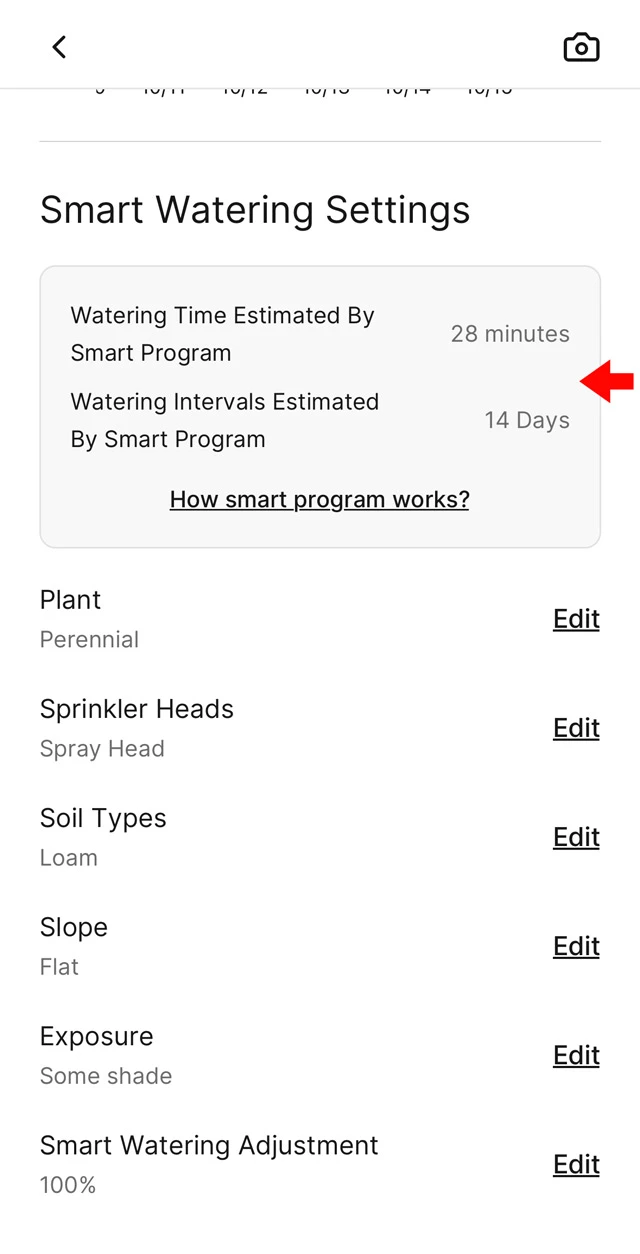
Task: Tap the Loam soil value
Action: click(69, 858)
